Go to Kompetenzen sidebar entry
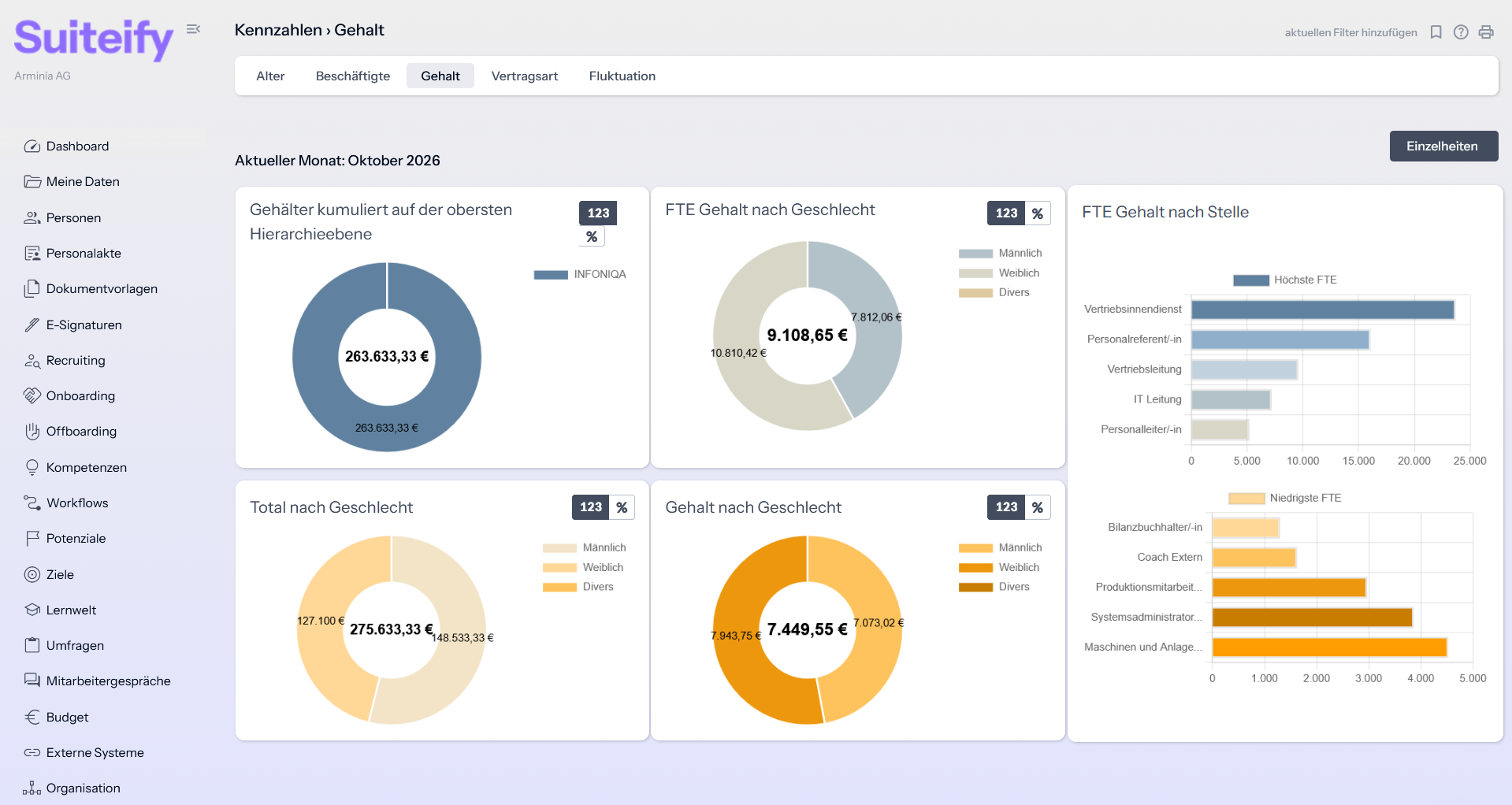The width and height of the screenshot is (1512, 805). [86, 467]
